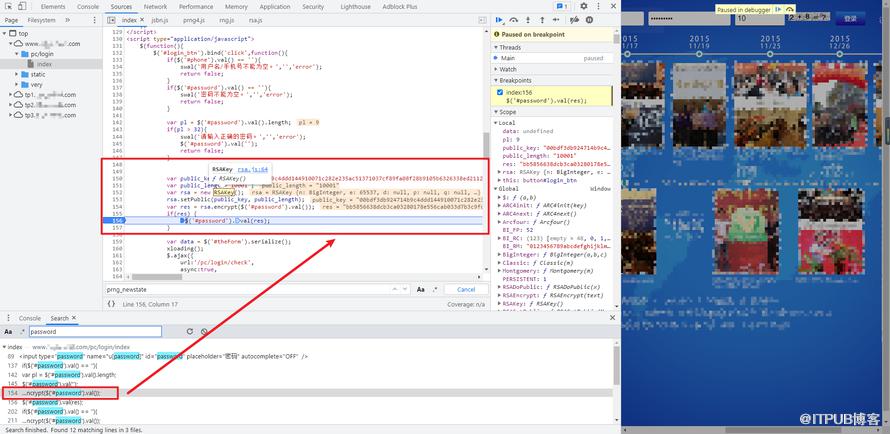The height and width of the screenshot is (434, 890).
Task: Show more navigator tabs chevron
Action: (68, 20)
